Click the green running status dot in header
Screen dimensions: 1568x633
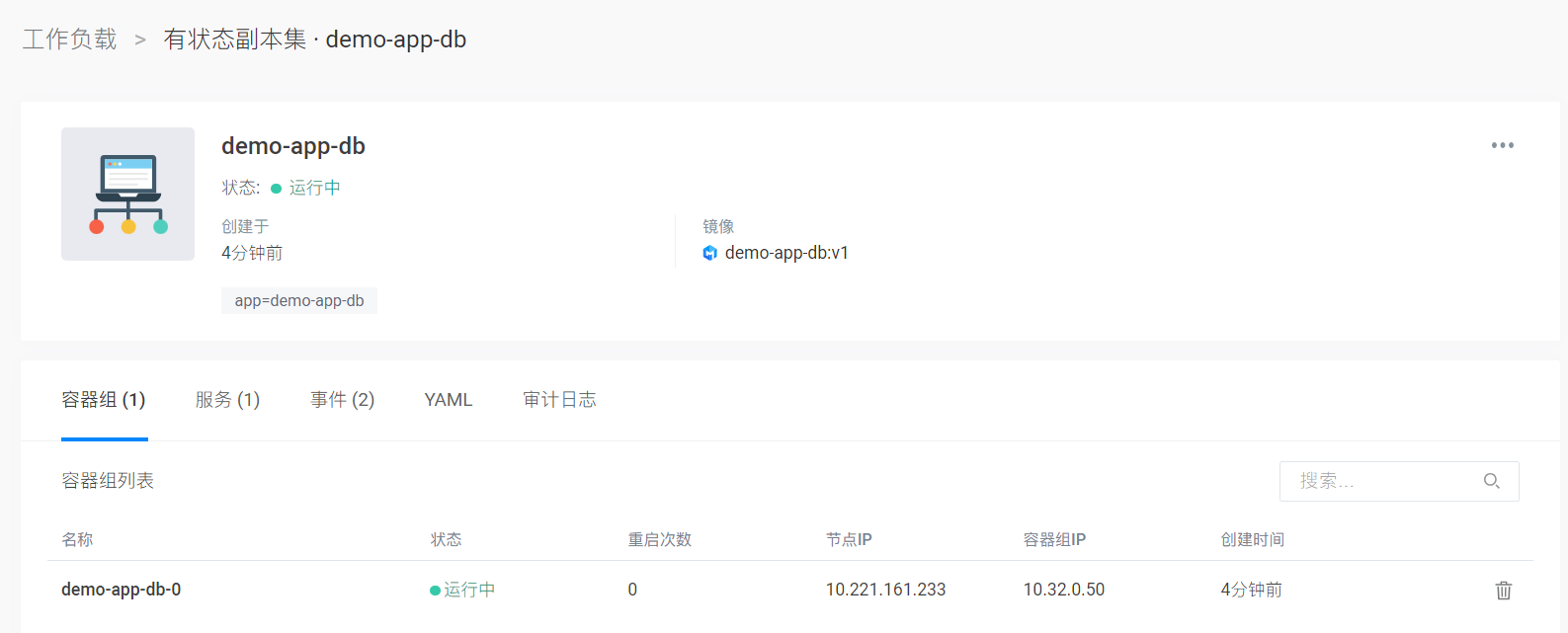point(277,189)
